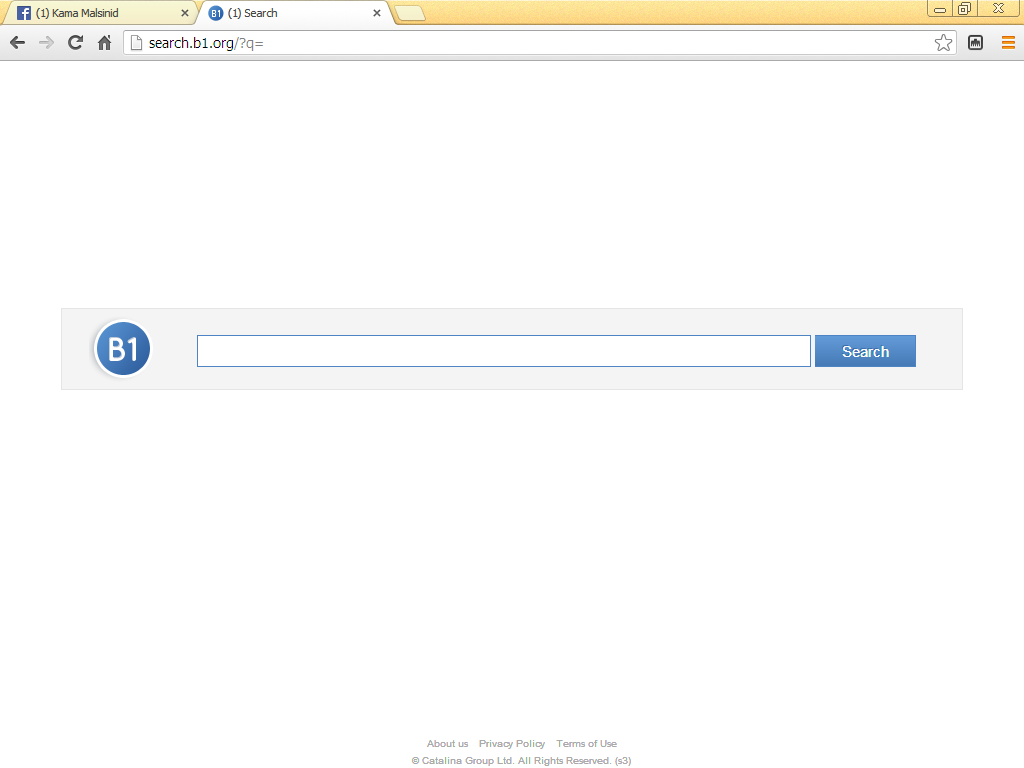Viewport: 1024px width, 768px height.
Task: Open the Privacy Policy link
Action: point(512,744)
